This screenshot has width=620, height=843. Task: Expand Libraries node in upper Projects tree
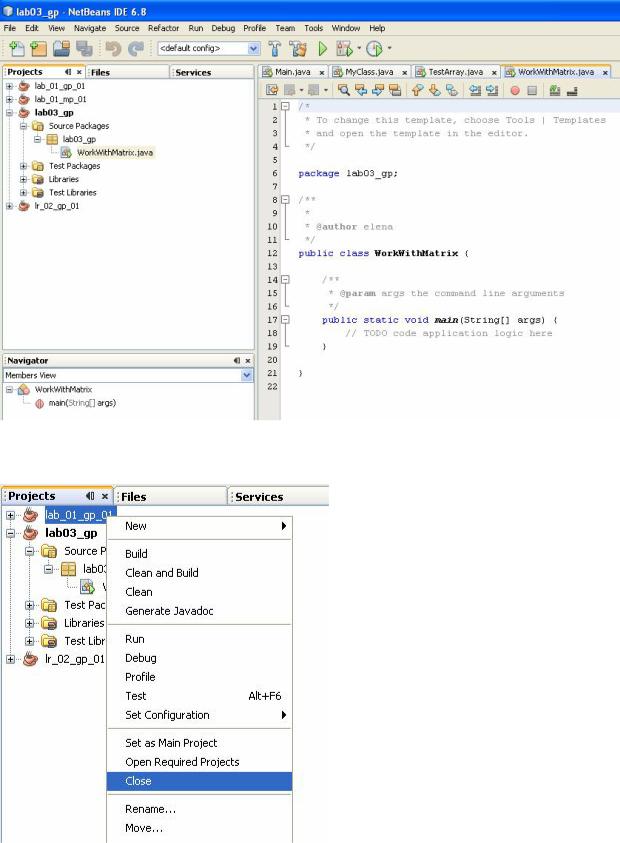[x=23, y=180]
